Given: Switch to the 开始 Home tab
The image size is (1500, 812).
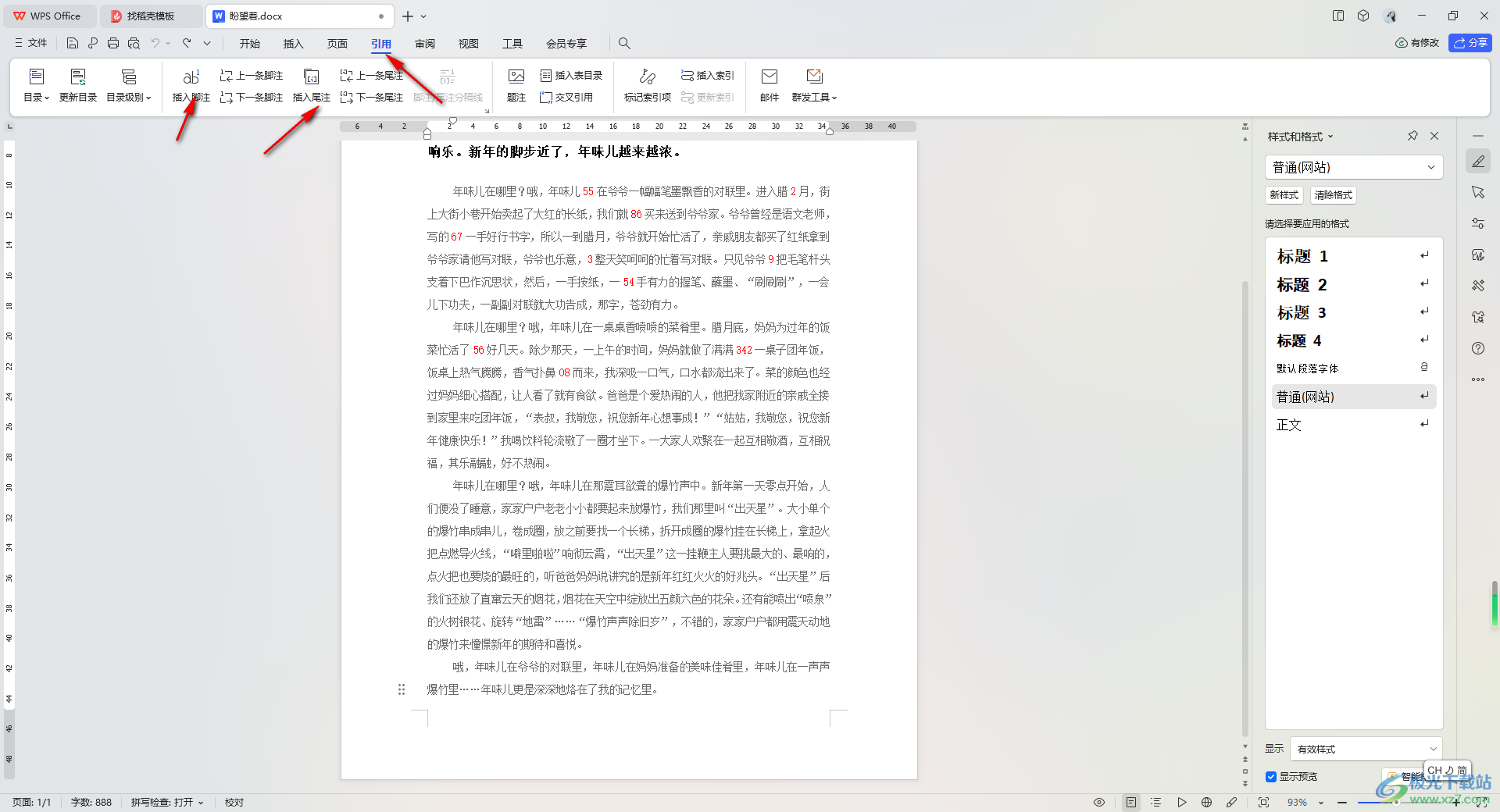Looking at the screenshot, I should (250, 44).
